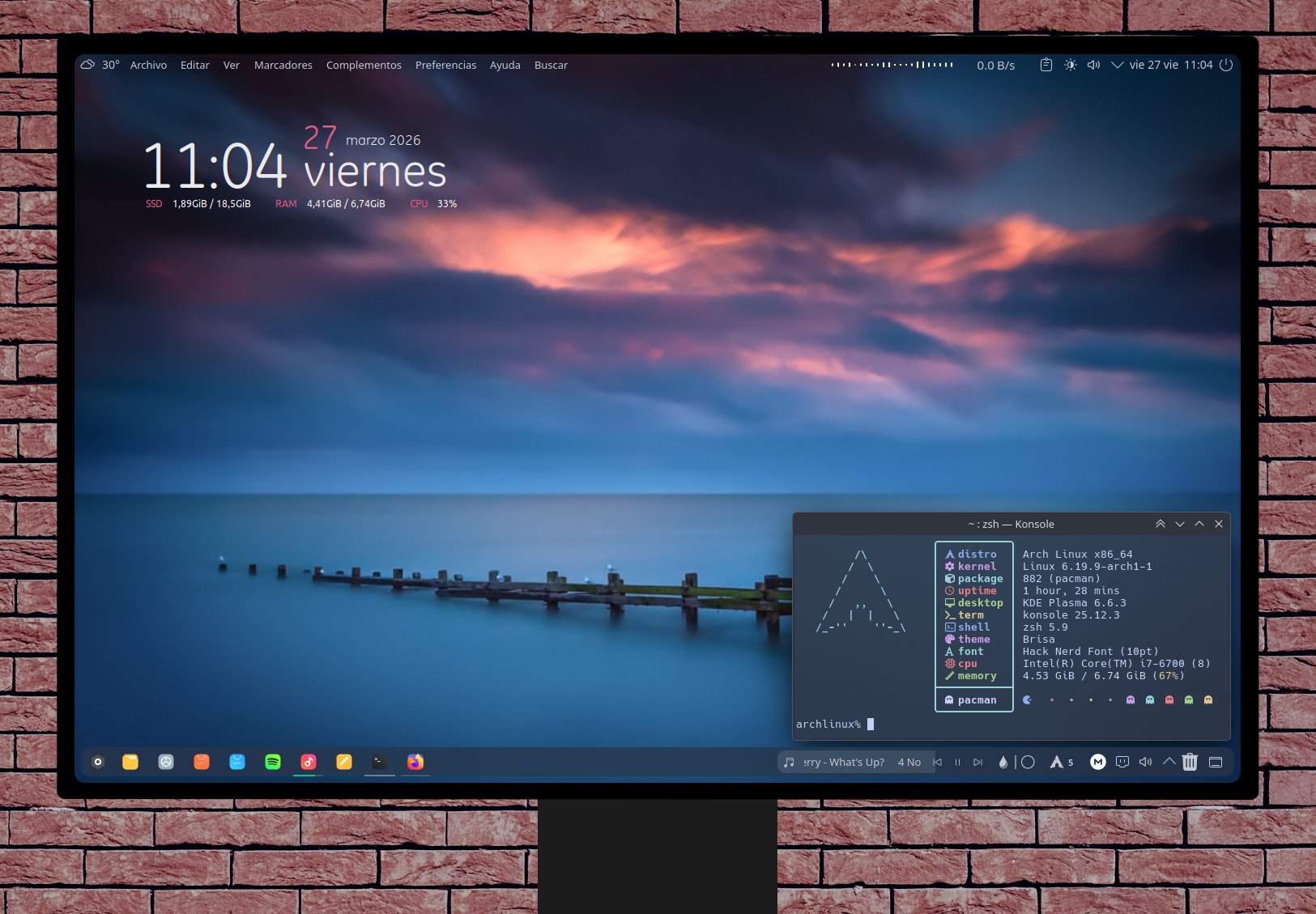Screen dimensions: 1316x914
Task: Open the brightness icon in the top panel
Action: [1071, 65]
